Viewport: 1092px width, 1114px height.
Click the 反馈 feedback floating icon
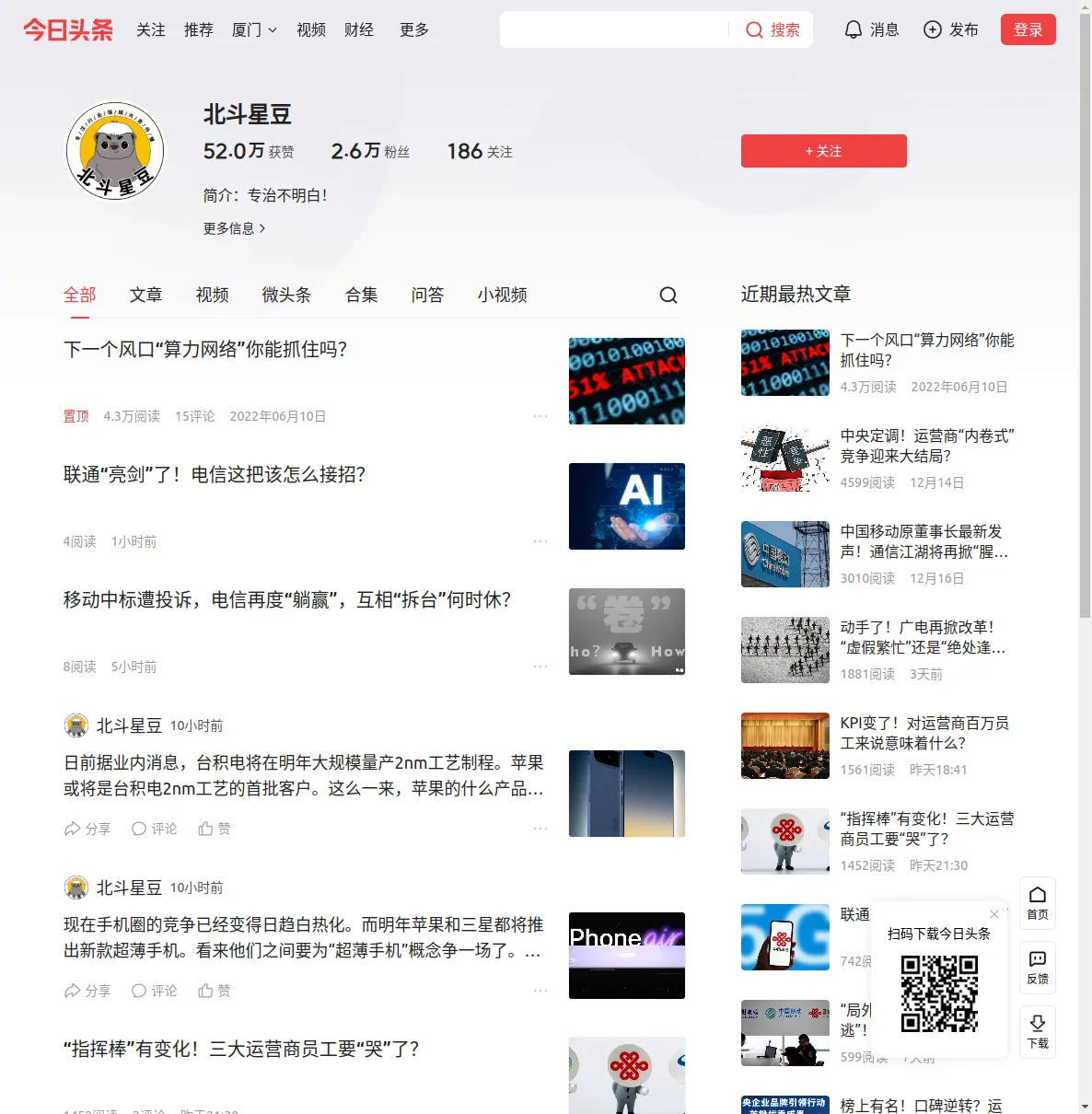point(1038,968)
